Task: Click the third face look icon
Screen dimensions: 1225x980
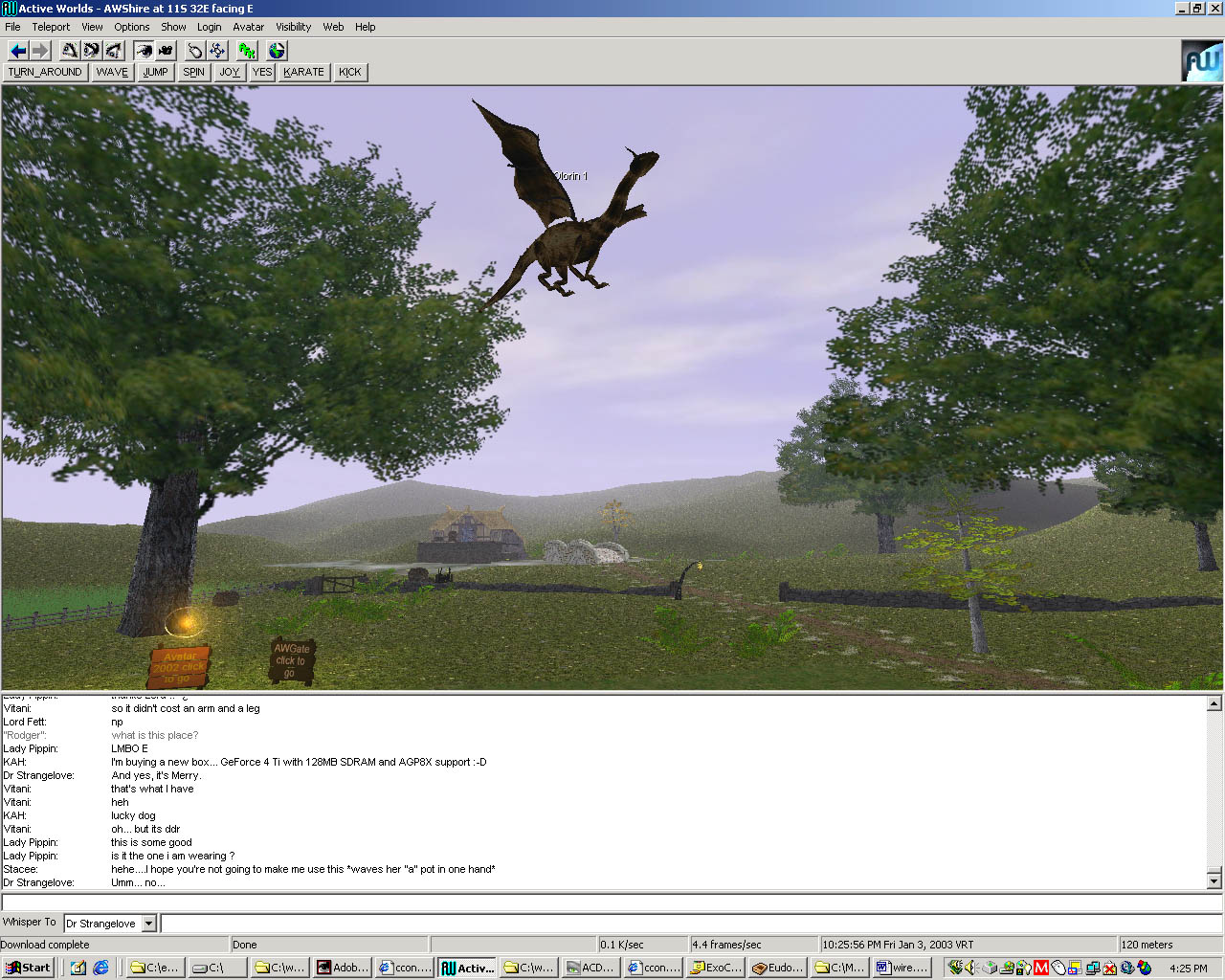Action: 114,51
